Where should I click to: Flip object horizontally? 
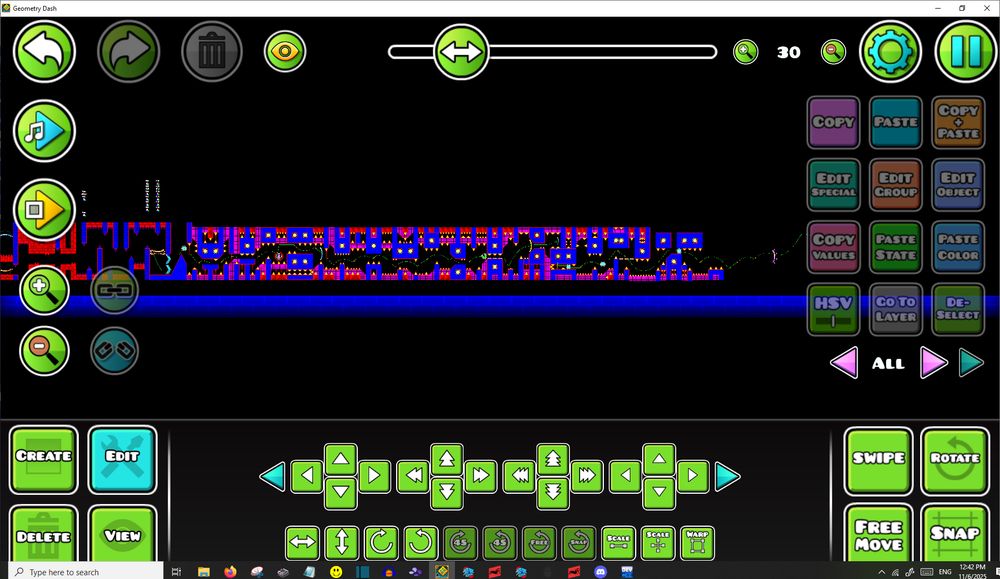click(x=302, y=543)
